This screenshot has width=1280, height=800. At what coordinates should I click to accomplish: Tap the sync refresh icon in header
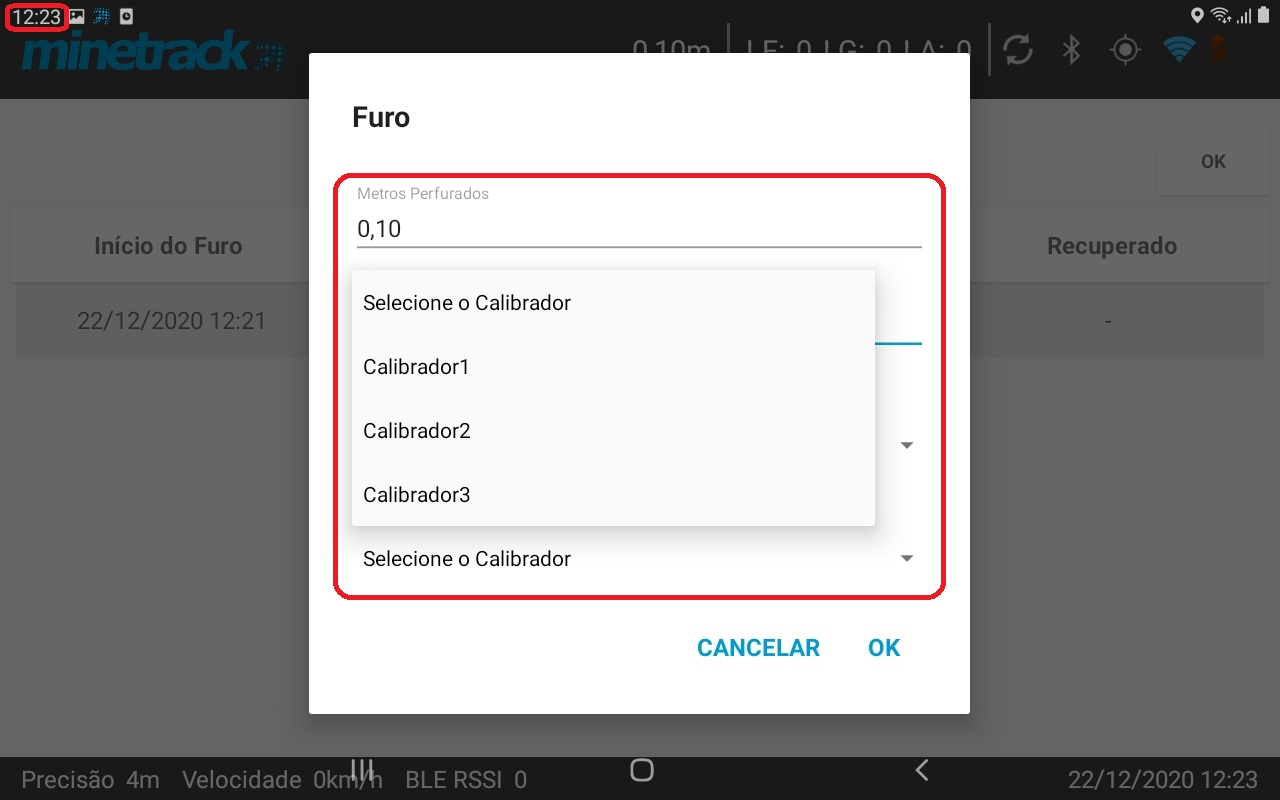click(1018, 50)
